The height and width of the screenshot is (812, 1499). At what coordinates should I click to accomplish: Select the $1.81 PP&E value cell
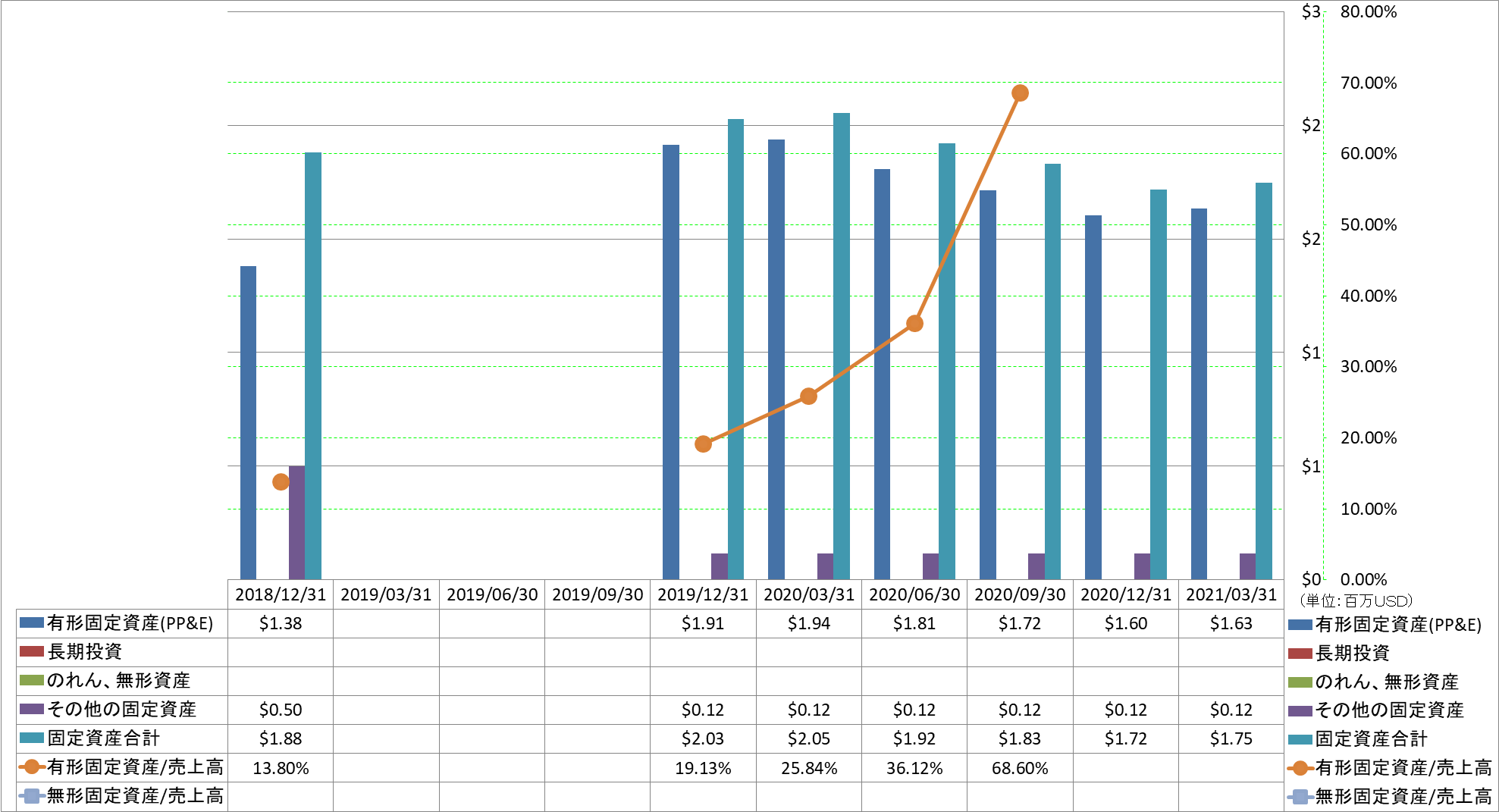[x=914, y=623]
